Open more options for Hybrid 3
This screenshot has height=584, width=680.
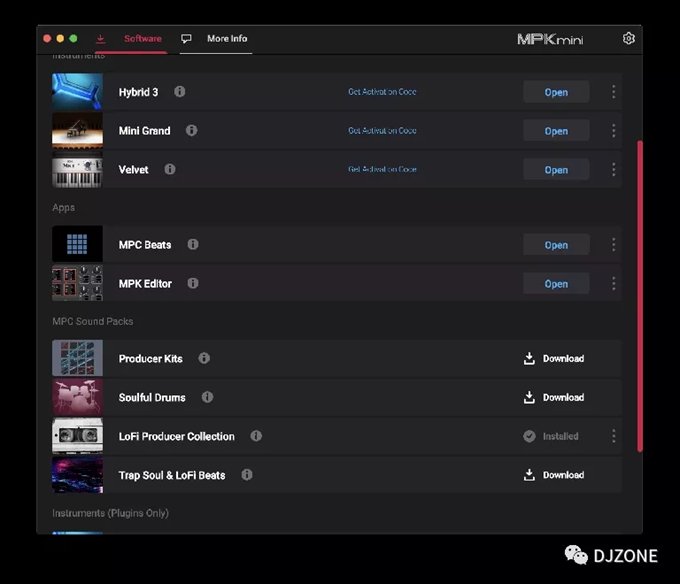pyautogui.click(x=613, y=91)
